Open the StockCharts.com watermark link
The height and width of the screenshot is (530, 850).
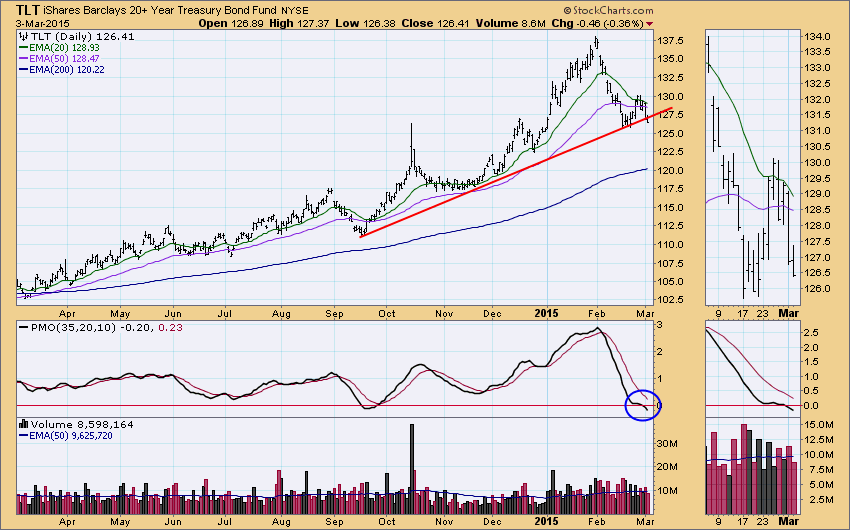608,10
